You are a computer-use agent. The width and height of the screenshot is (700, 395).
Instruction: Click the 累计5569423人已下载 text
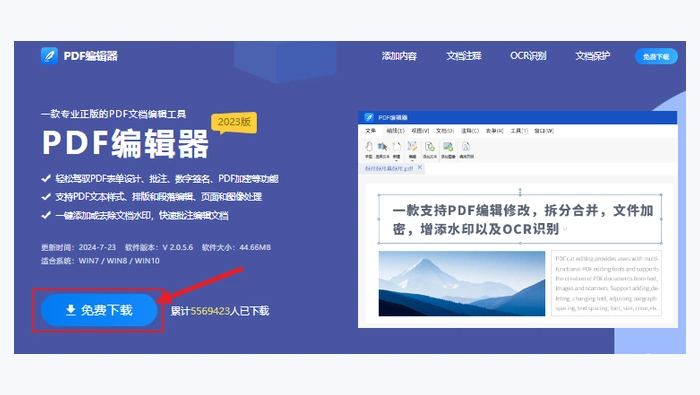click(x=220, y=311)
